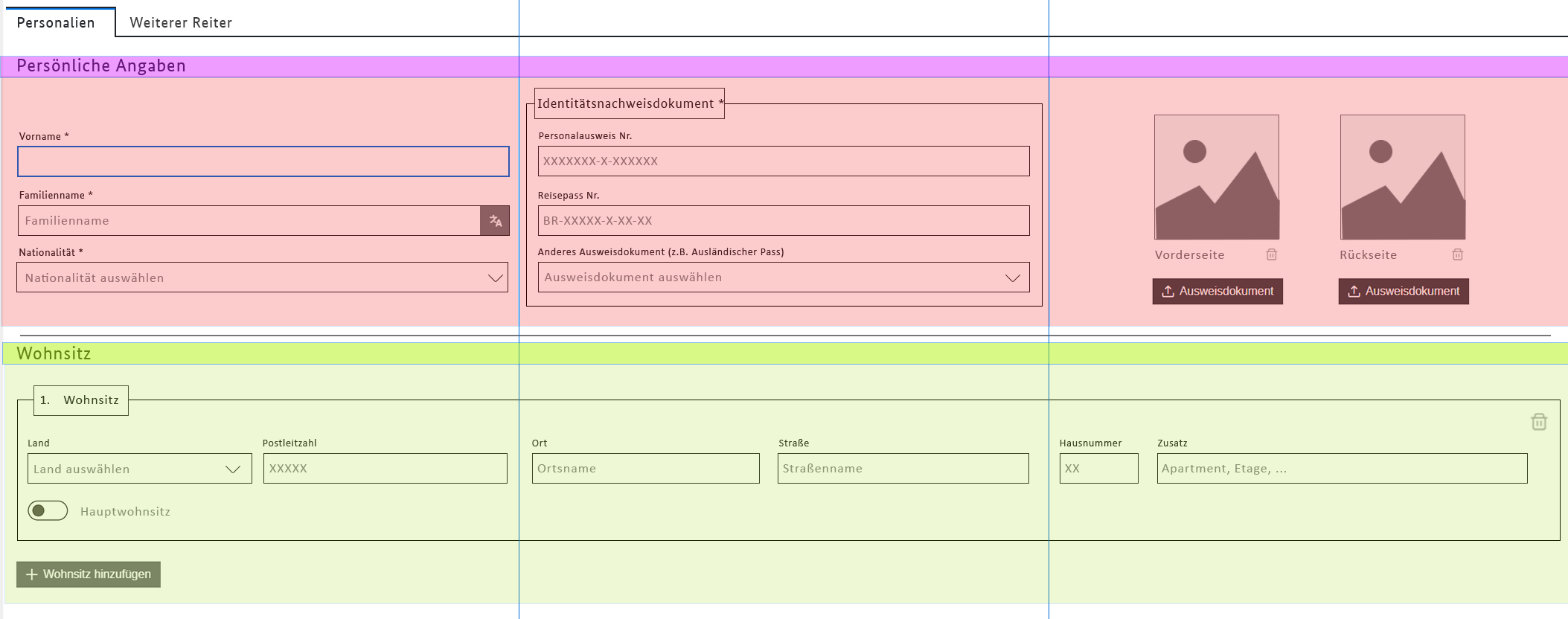Open the Land auswählen dropdown
Screen dimensions: 1568x619
[x=140, y=469]
